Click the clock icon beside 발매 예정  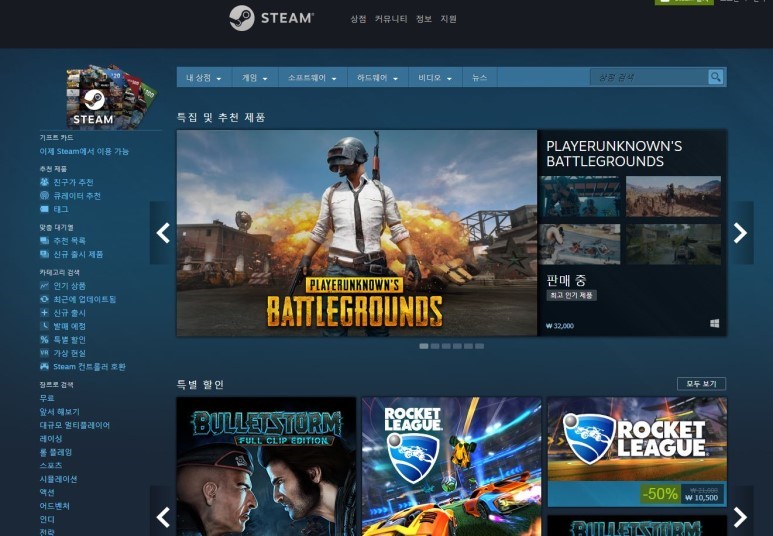click(44, 326)
